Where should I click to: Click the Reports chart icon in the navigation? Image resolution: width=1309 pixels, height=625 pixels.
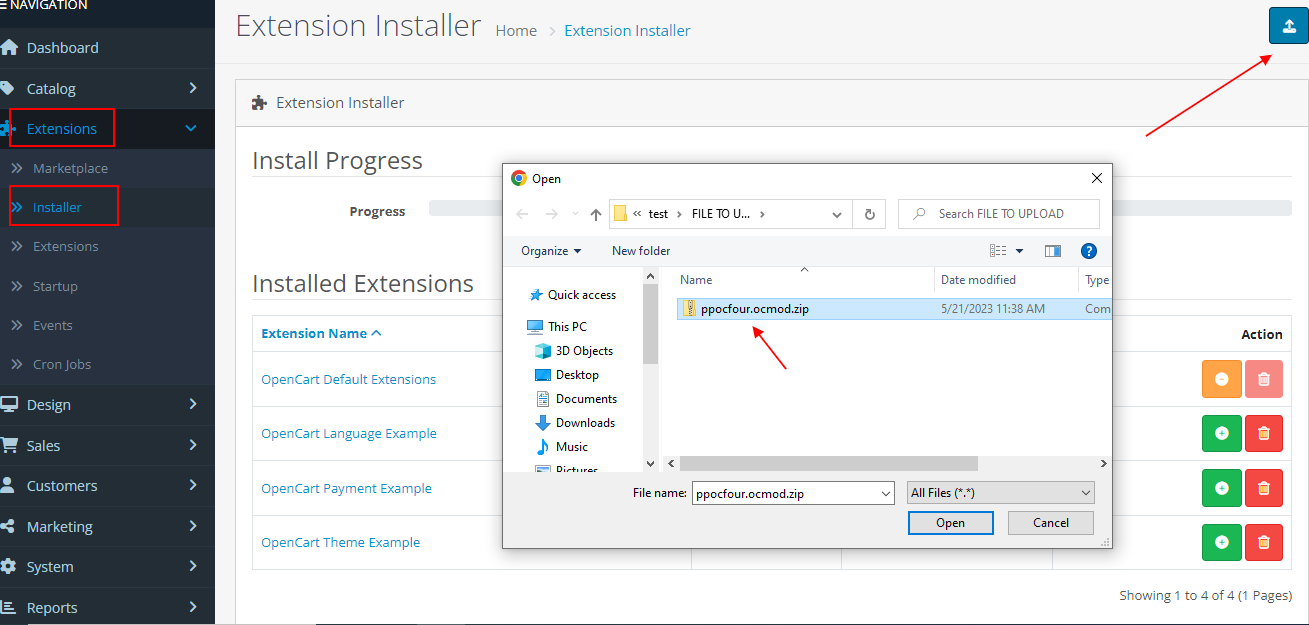click(x=8, y=607)
